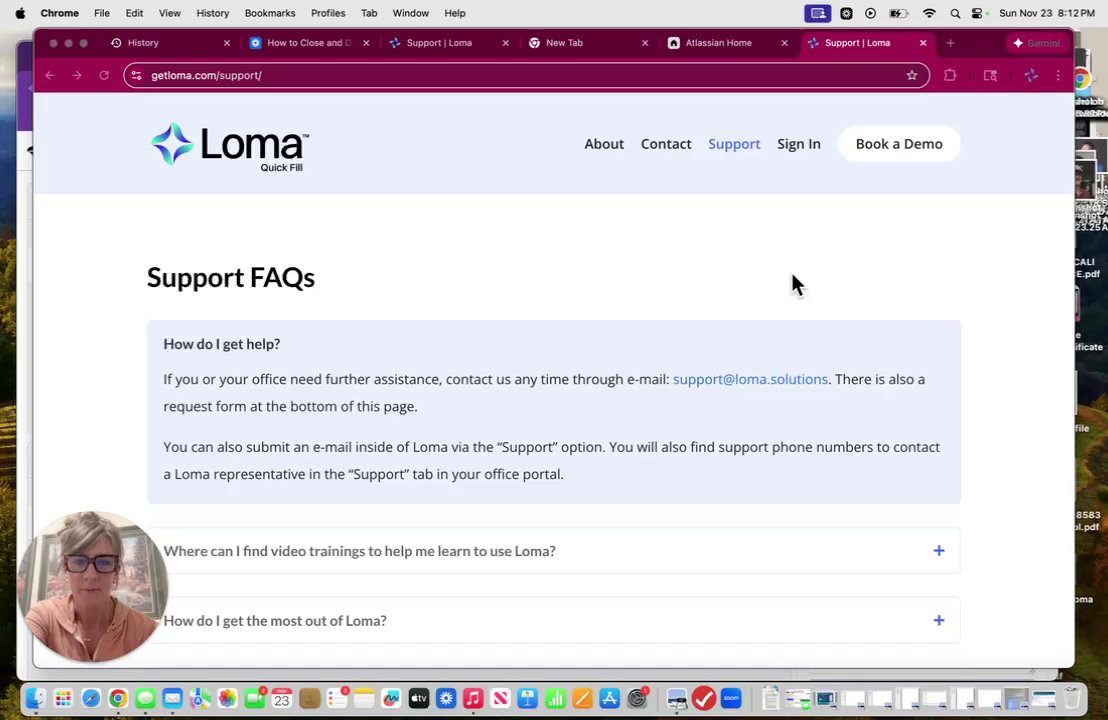The image size is (1108, 720).
Task: Switch to How to Close and D tab
Action: pos(308,42)
